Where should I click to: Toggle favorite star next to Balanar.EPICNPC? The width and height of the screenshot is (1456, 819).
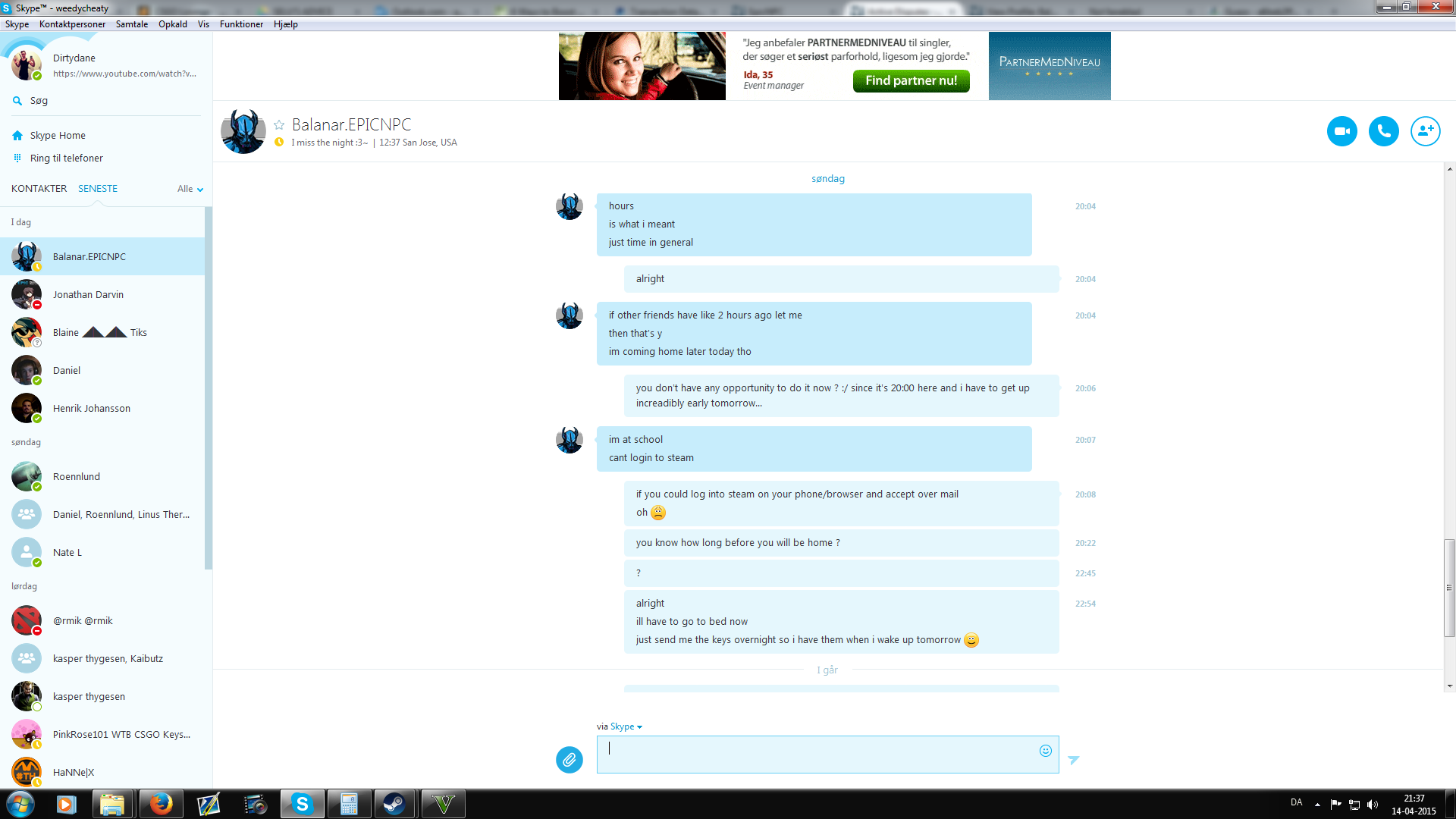pos(279,125)
